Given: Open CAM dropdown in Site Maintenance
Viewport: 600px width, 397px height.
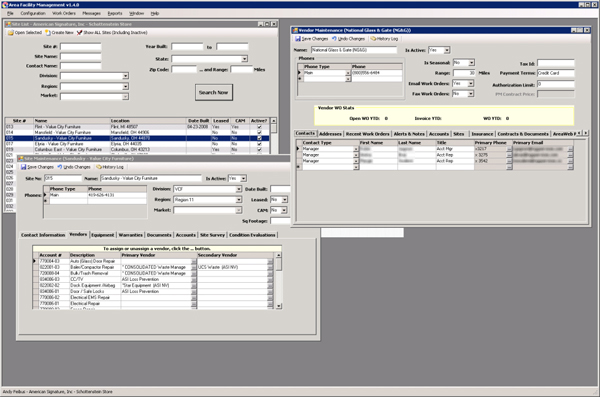Looking at the screenshot, I should click(284, 210).
